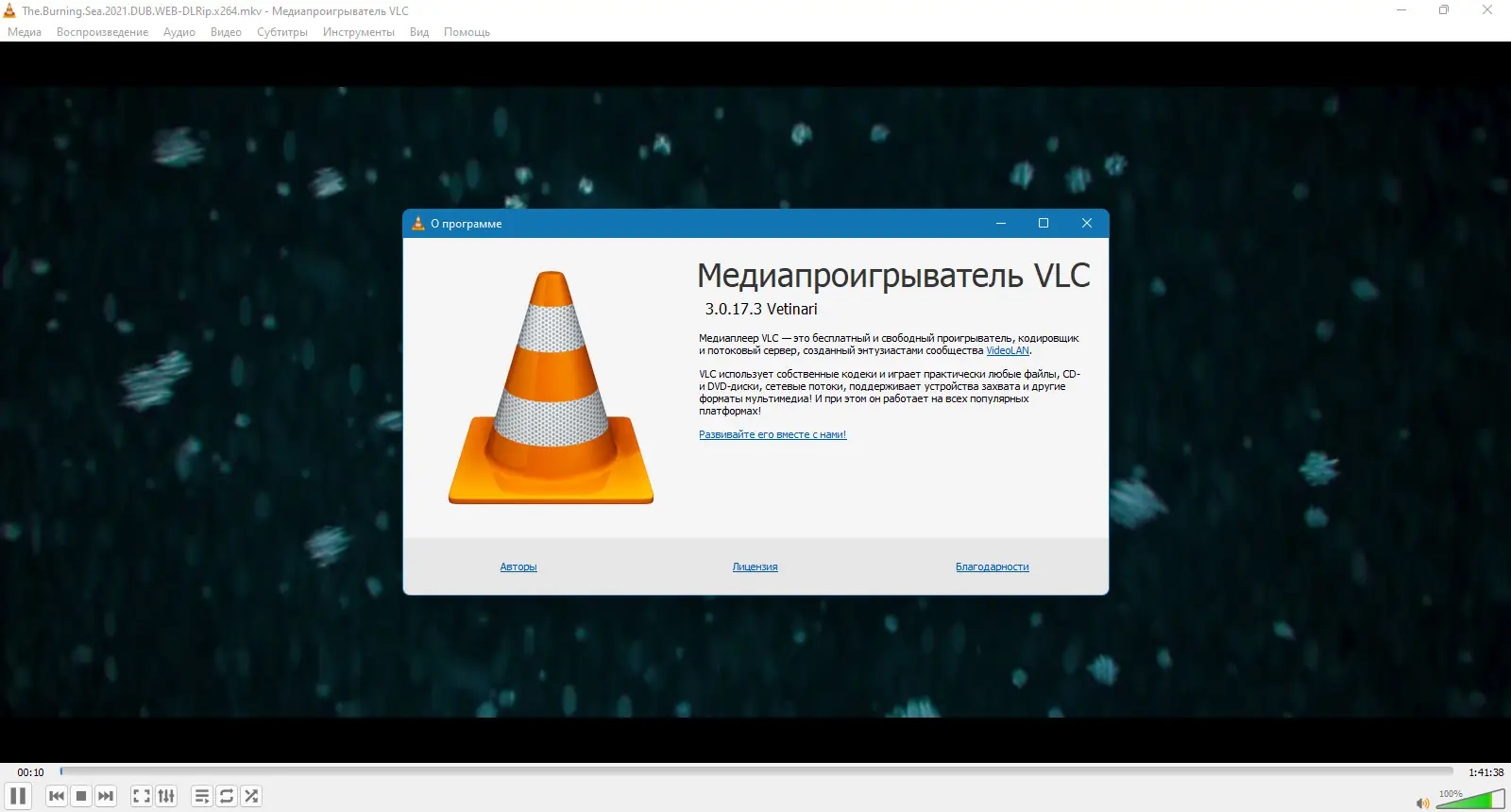Open the Аудио menu
Image resolution: width=1511 pixels, height=812 pixels.
point(179,32)
